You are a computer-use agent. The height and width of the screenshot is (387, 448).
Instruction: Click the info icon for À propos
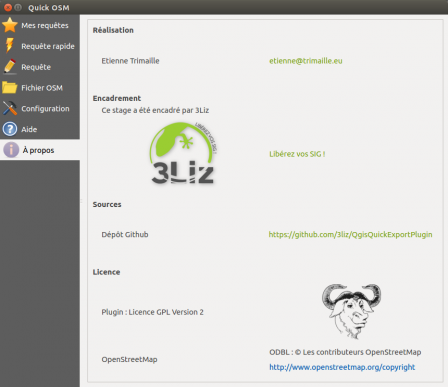click(11, 150)
